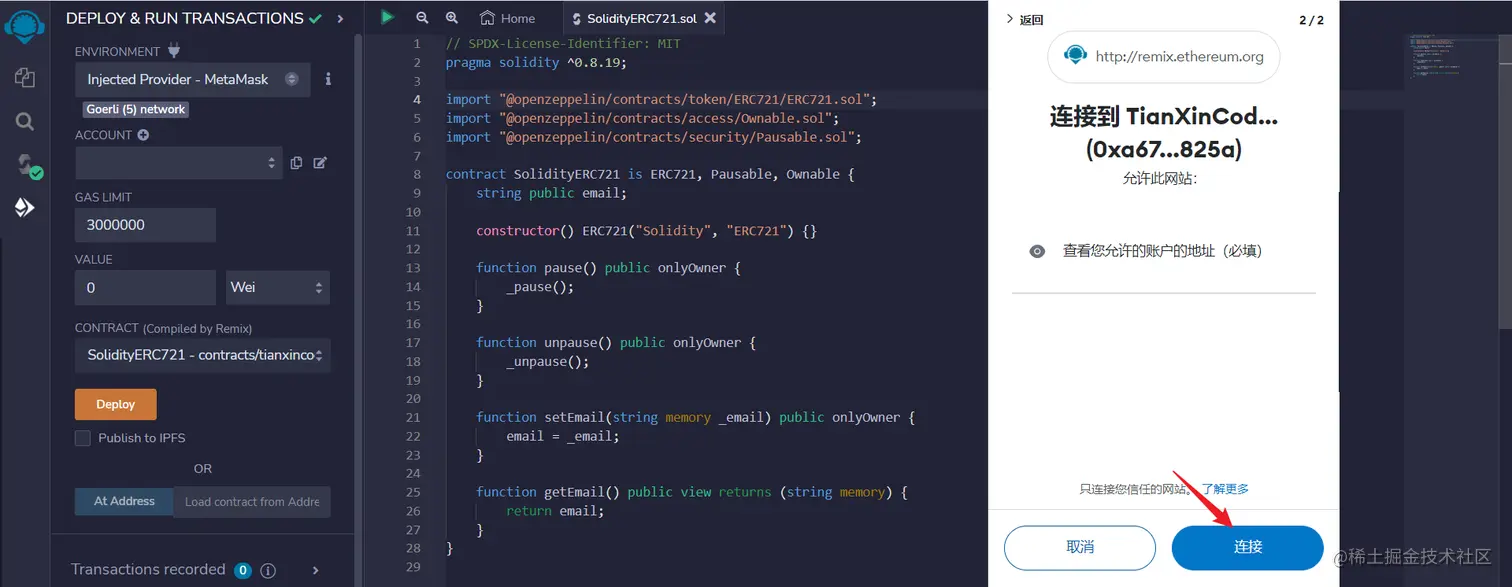Enable the Publish to IPFS checkbox
The width and height of the screenshot is (1512, 587).
(83, 438)
